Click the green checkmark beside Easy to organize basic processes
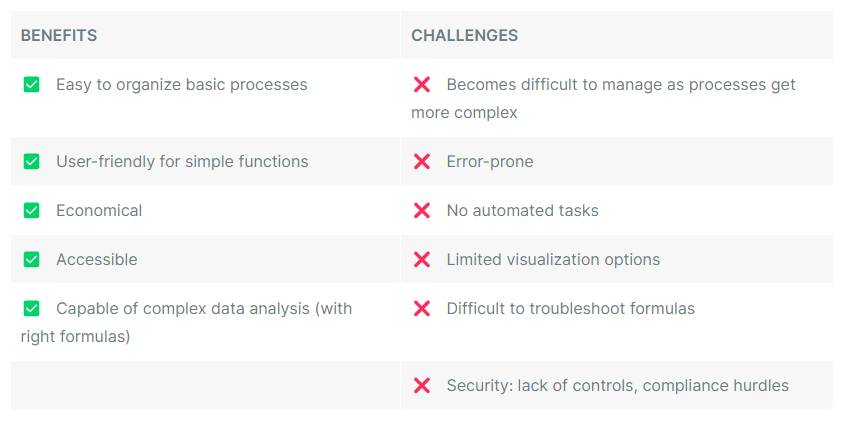842x423 pixels. [x=32, y=84]
